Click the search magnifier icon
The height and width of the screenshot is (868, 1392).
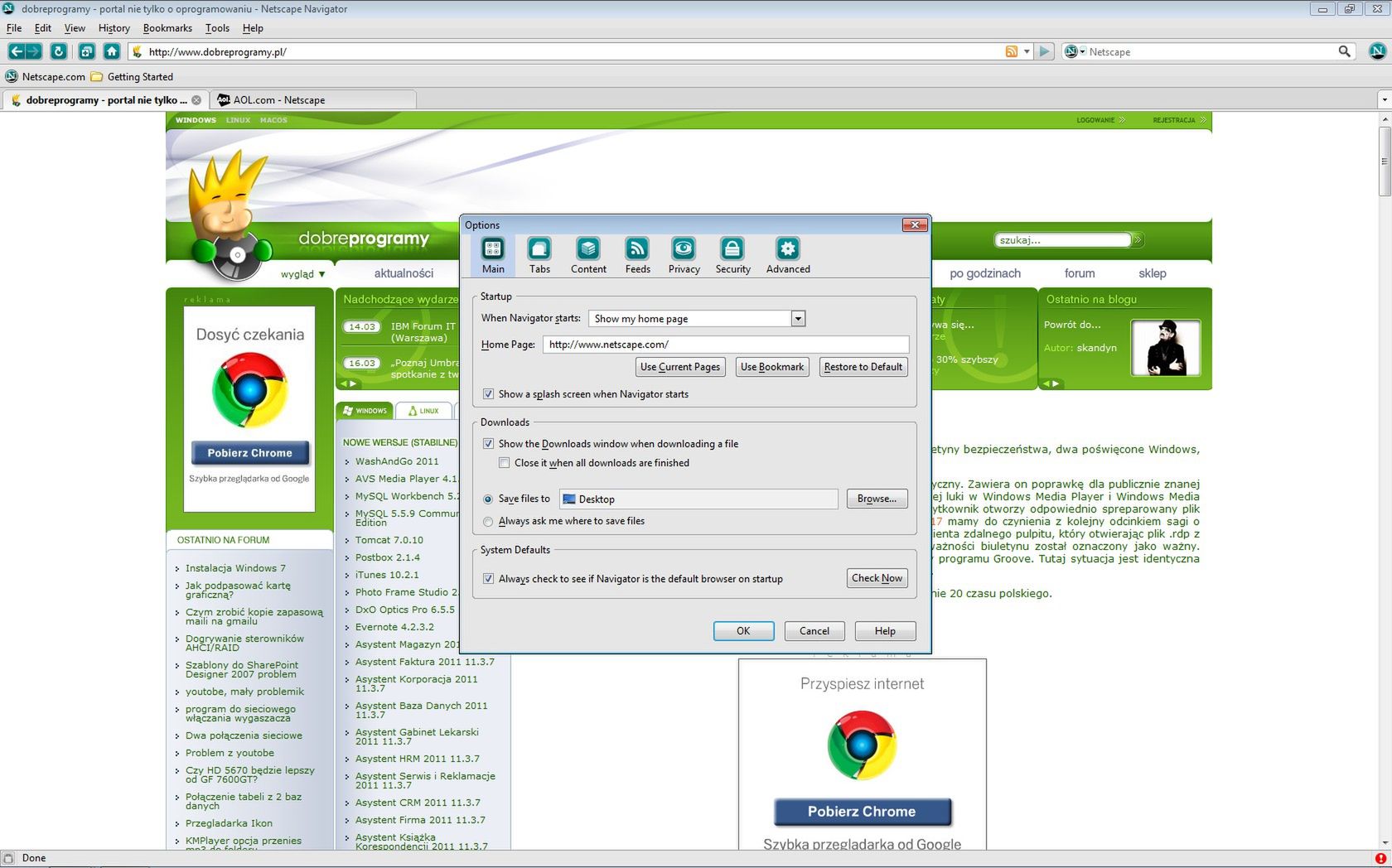pyautogui.click(x=1344, y=51)
